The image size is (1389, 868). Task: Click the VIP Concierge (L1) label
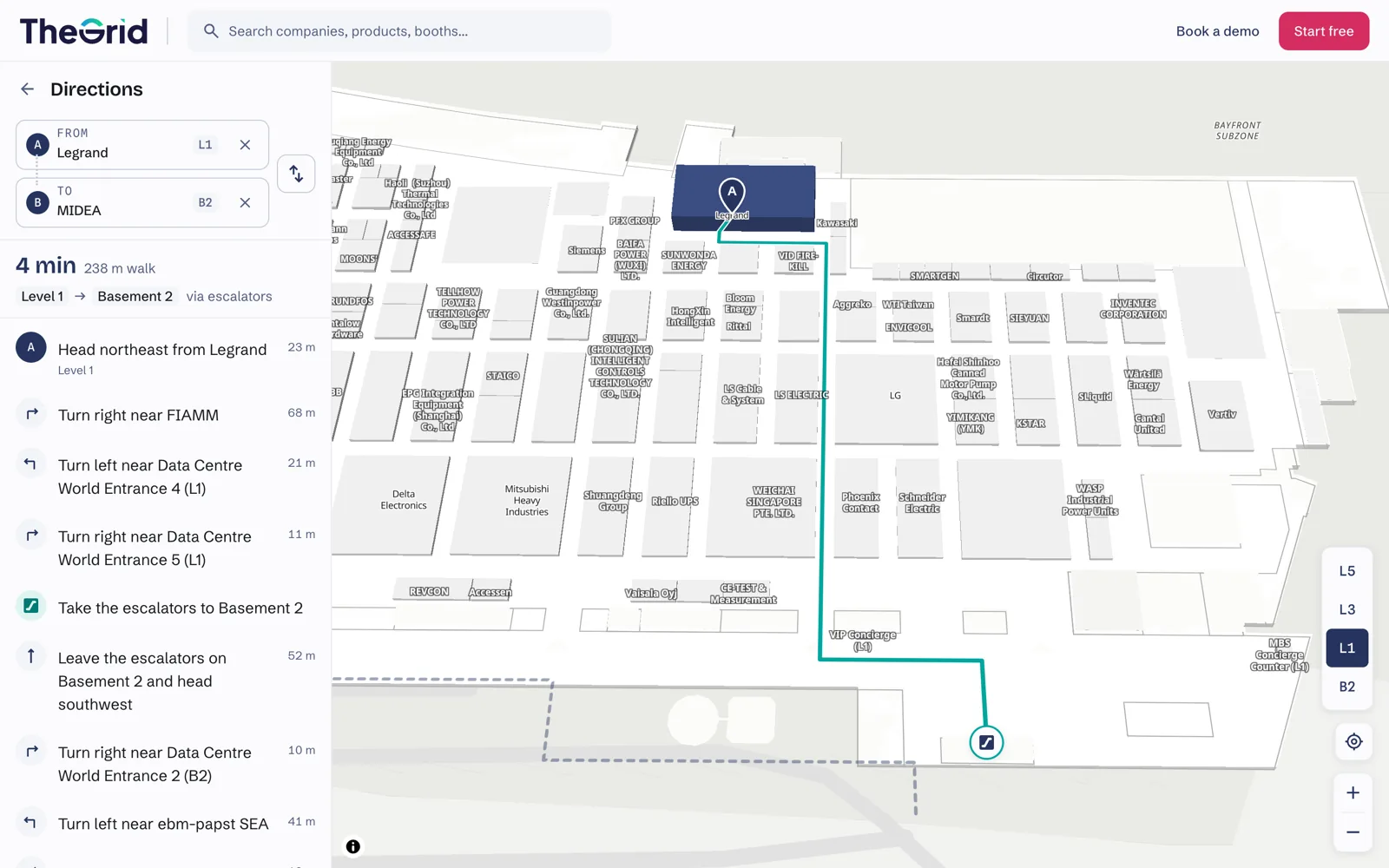click(x=862, y=641)
